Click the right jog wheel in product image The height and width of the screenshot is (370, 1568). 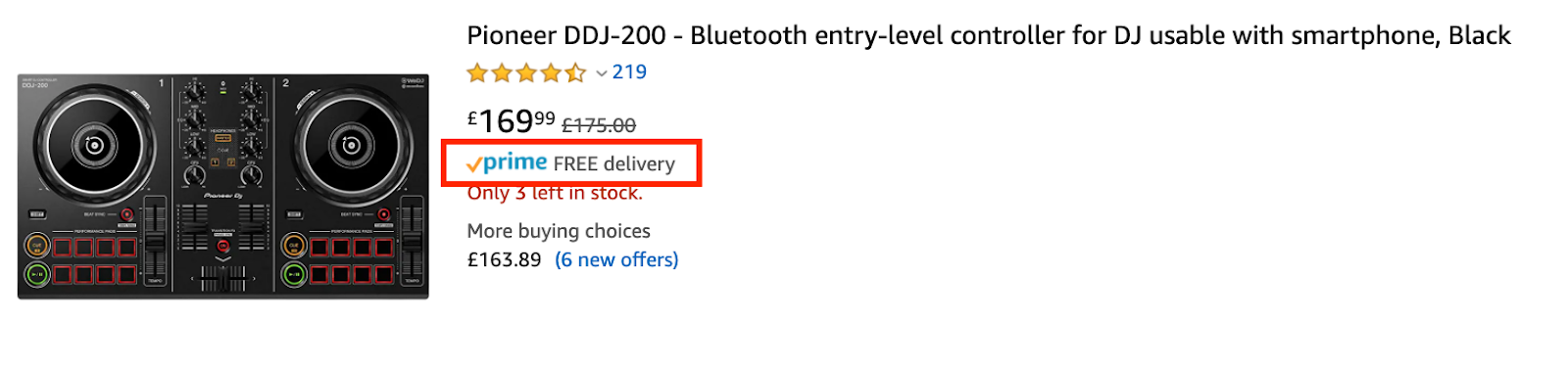coord(351,146)
